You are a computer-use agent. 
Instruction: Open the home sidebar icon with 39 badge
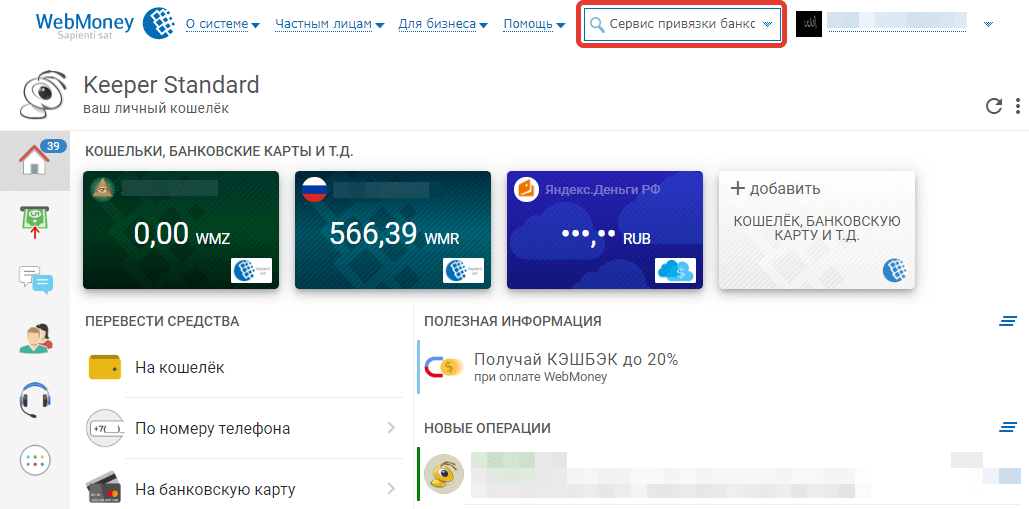click(35, 160)
